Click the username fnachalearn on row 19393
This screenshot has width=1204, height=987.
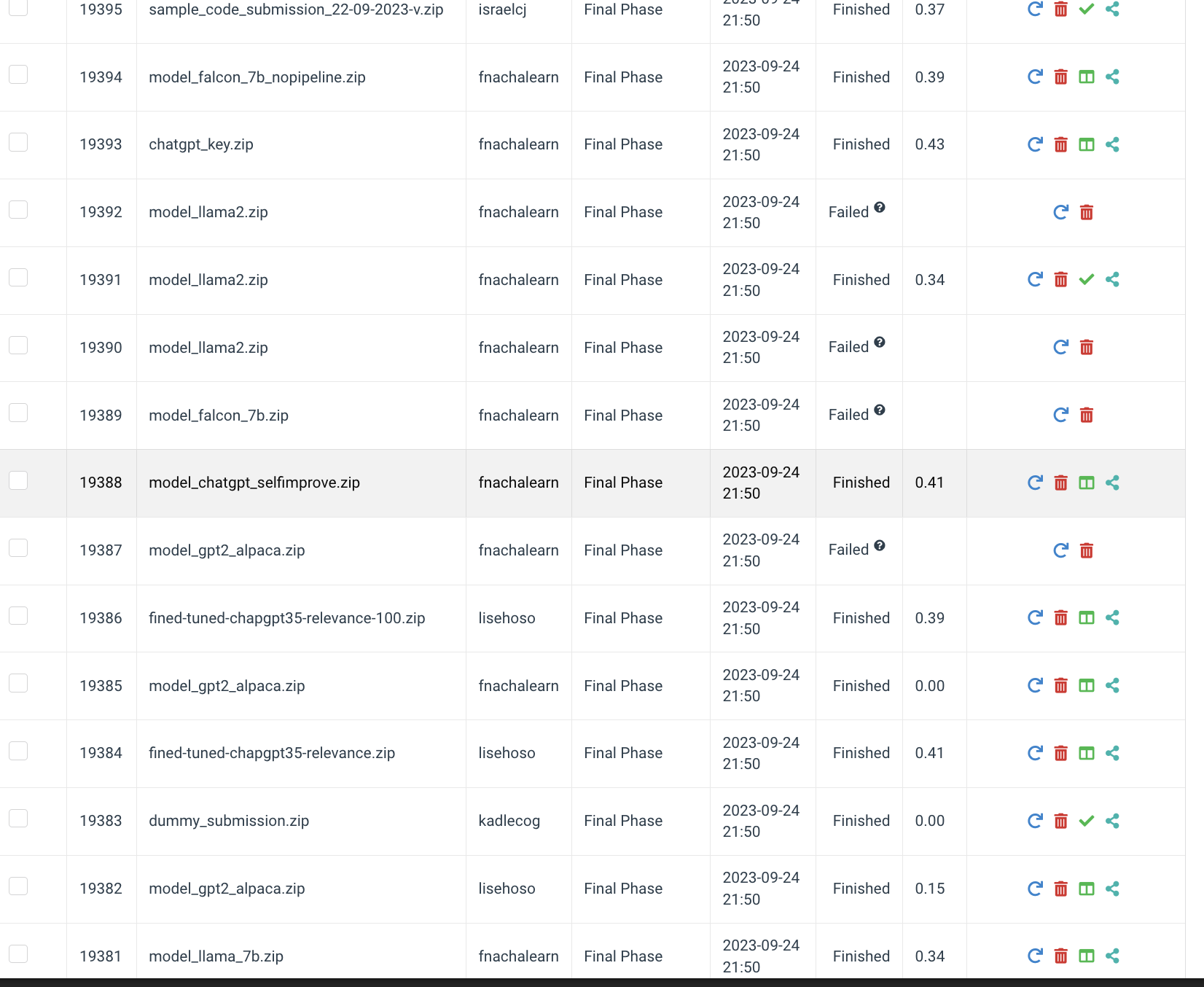click(518, 144)
